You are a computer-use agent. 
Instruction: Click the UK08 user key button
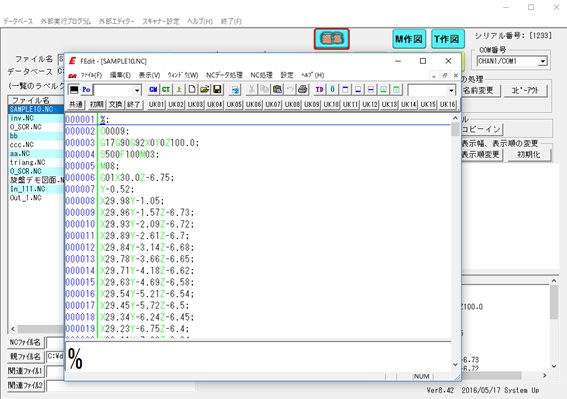click(292, 105)
